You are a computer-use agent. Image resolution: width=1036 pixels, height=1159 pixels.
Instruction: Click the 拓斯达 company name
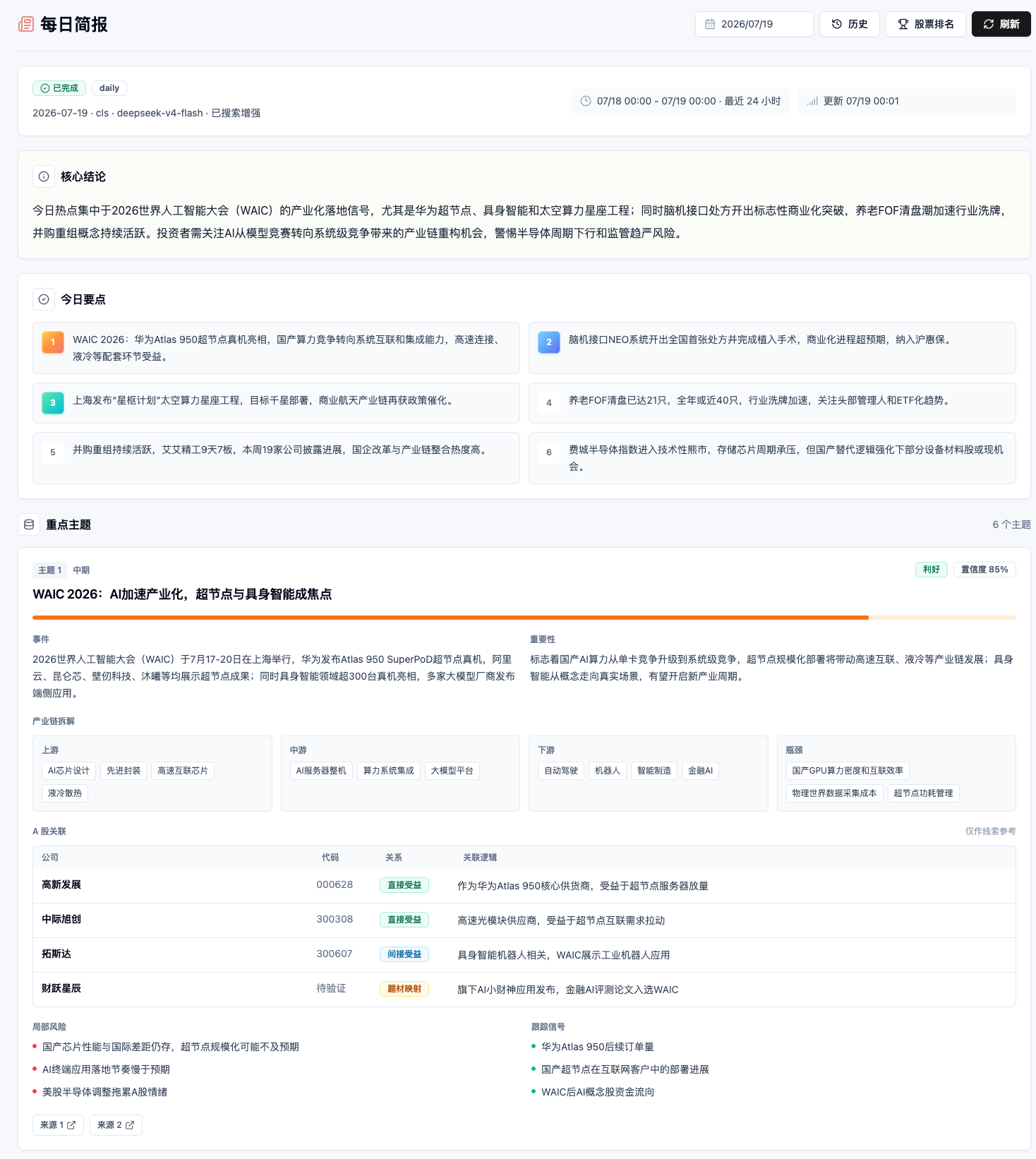pyautogui.click(x=56, y=954)
